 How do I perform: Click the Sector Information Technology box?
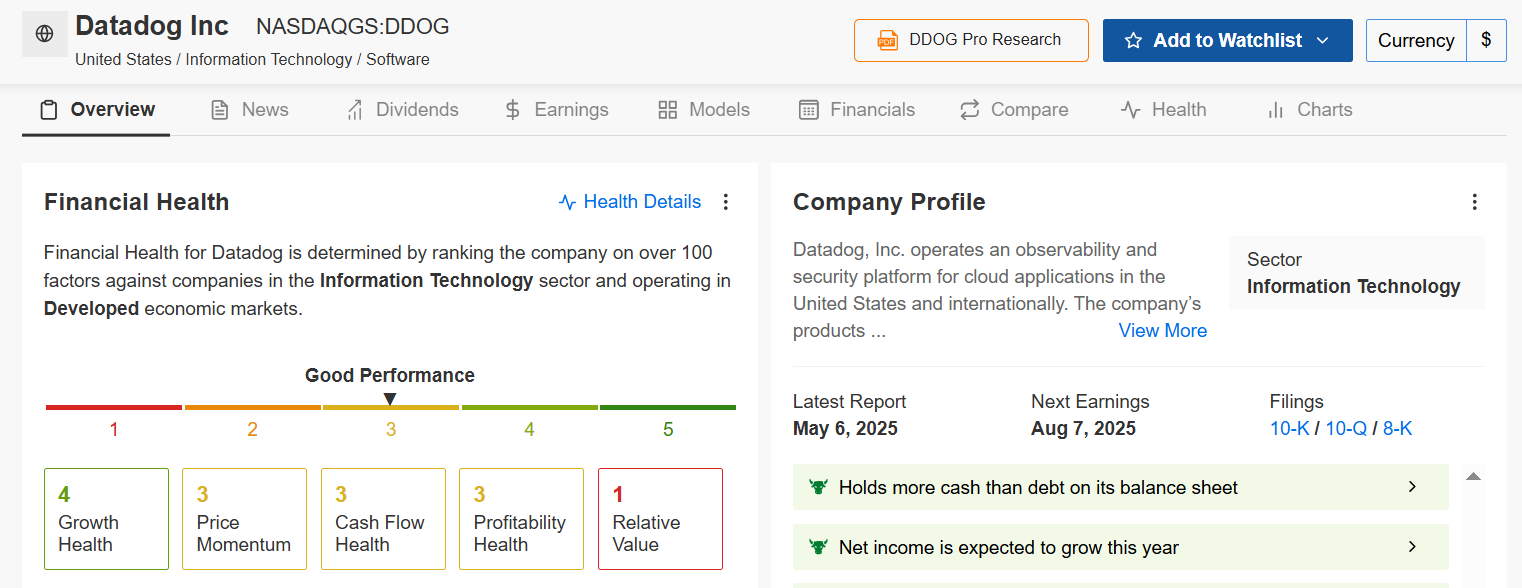click(1356, 273)
